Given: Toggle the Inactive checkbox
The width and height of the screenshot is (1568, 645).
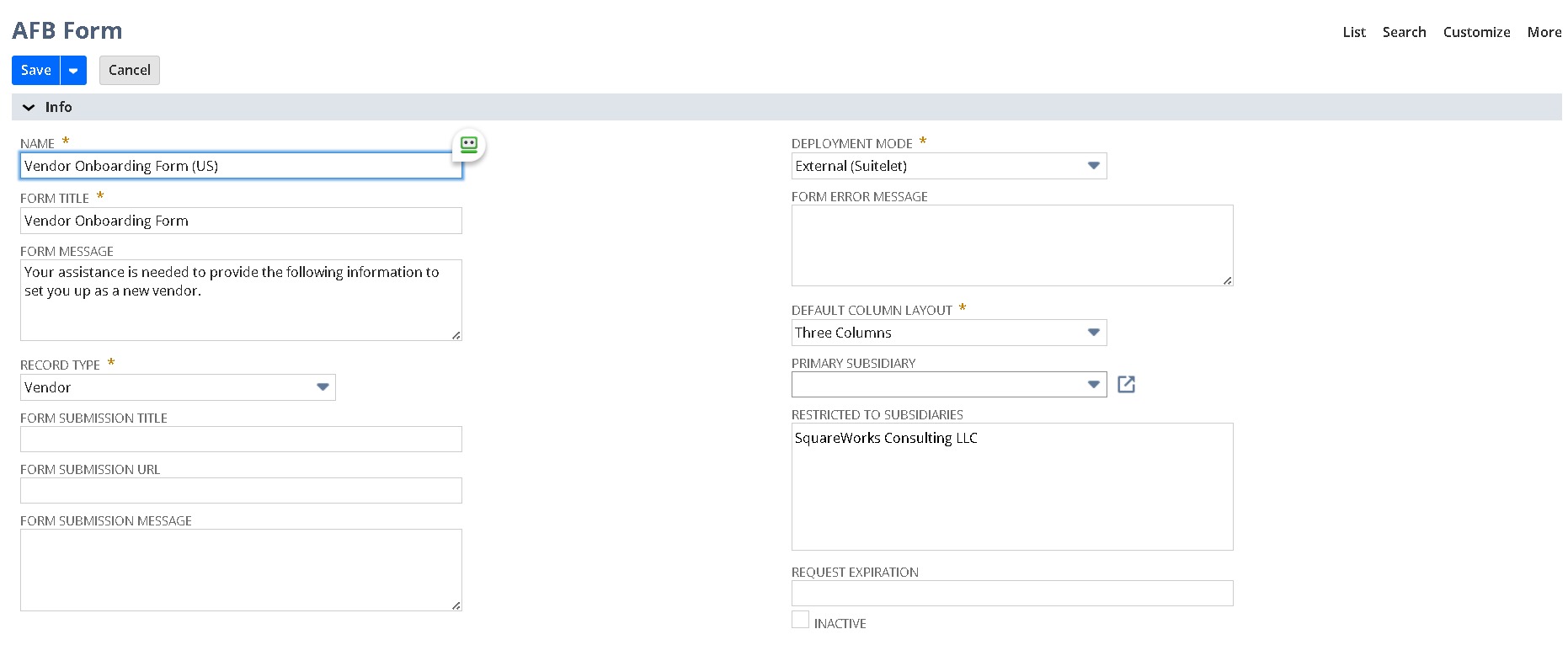Looking at the screenshot, I should 800,621.
